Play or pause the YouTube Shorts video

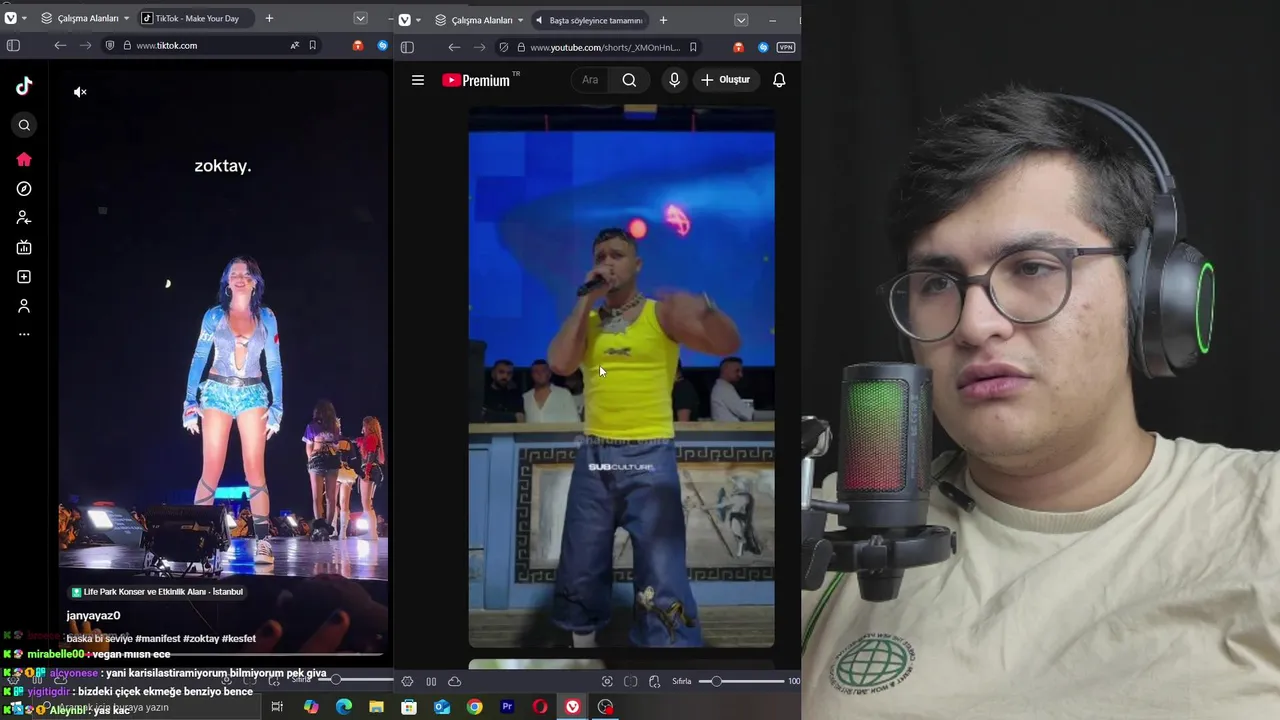point(621,377)
